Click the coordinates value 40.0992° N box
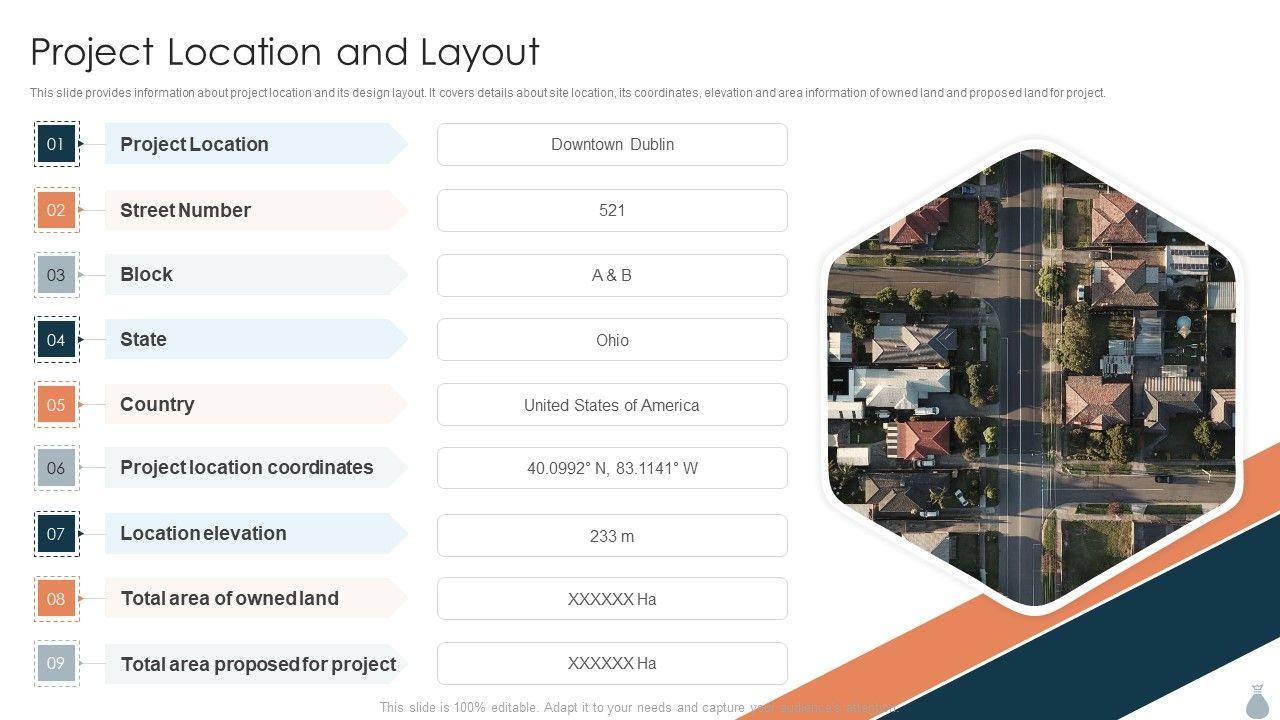Viewport: 1280px width, 720px height. tap(612, 468)
